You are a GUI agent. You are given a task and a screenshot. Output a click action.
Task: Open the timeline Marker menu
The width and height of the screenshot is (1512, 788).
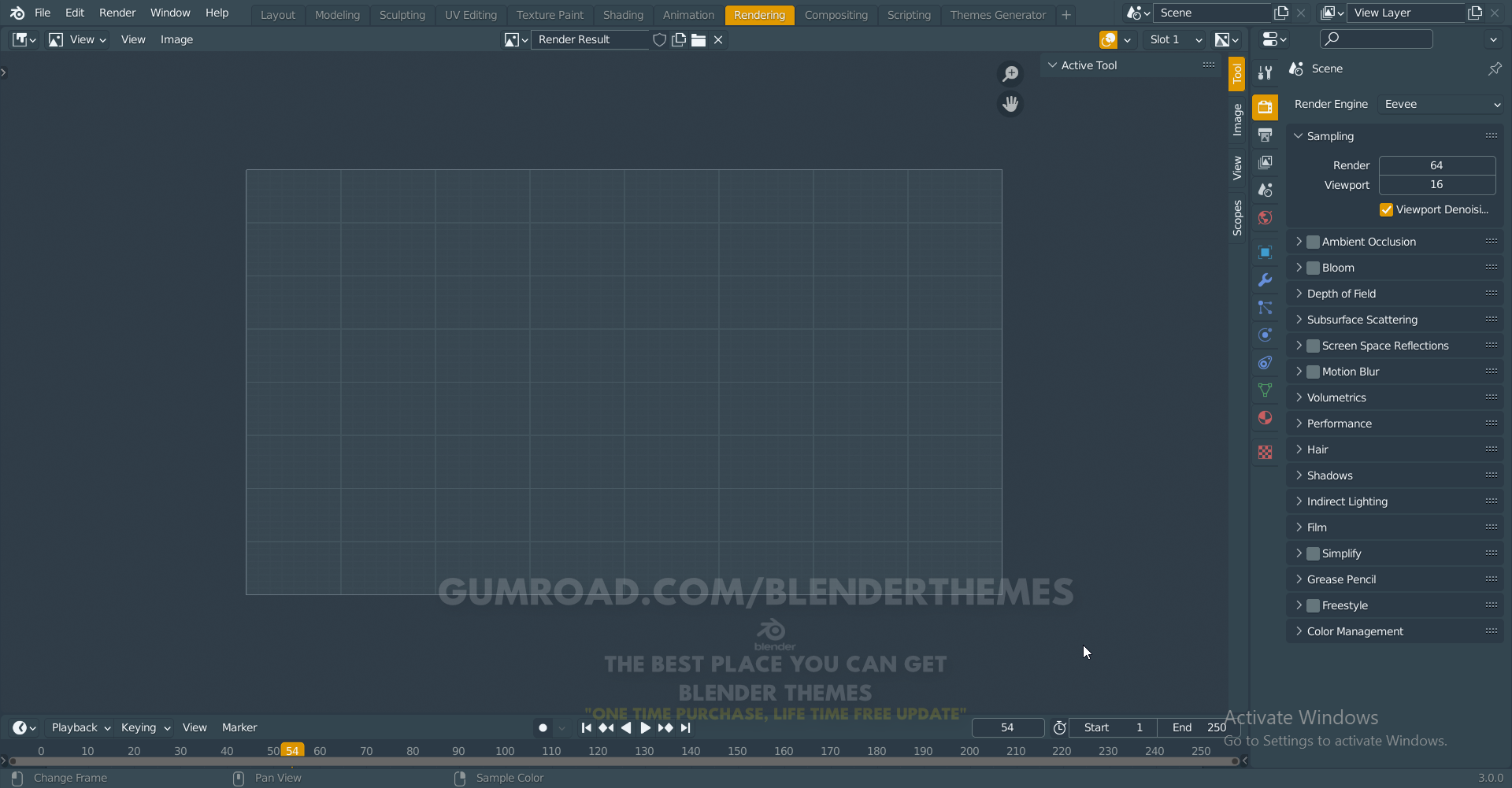pyautogui.click(x=239, y=727)
